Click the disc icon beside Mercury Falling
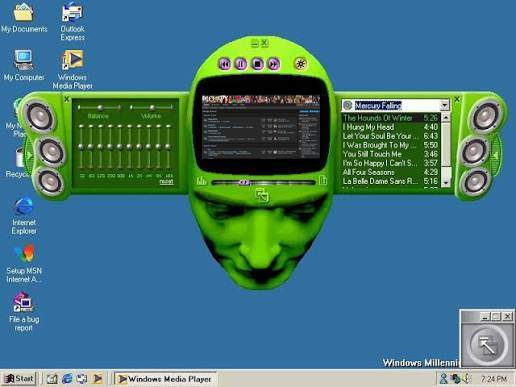 (x=347, y=105)
